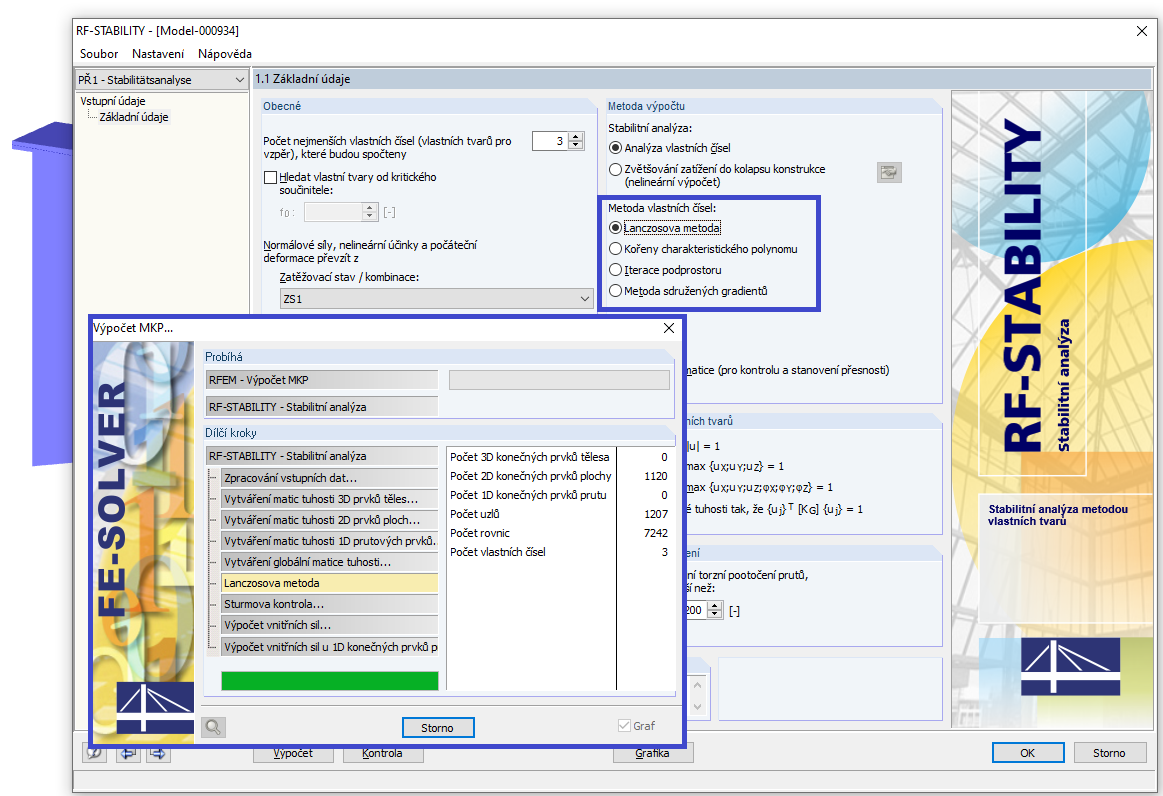The height and width of the screenshot is (796, 1163).
Task: Click Počet 2D konečných prvků plochy row
Action: point(559,476)
